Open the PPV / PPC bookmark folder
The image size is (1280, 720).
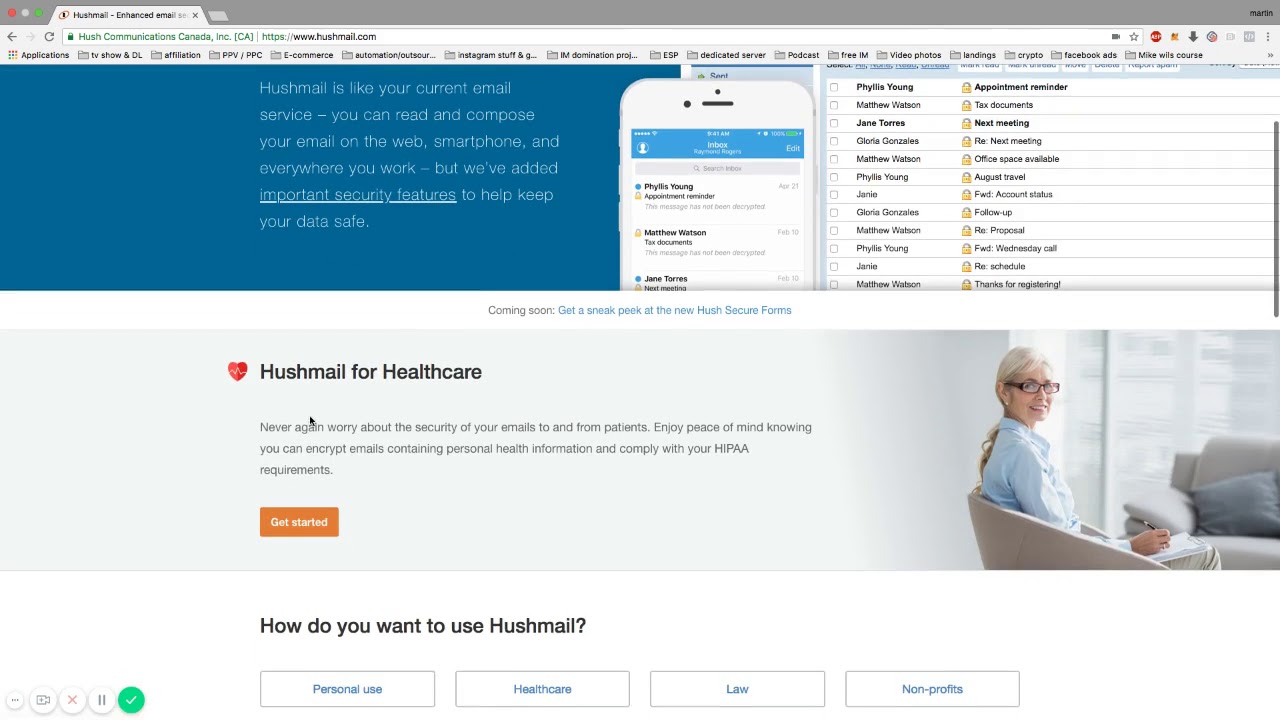(x=236, y=55)
